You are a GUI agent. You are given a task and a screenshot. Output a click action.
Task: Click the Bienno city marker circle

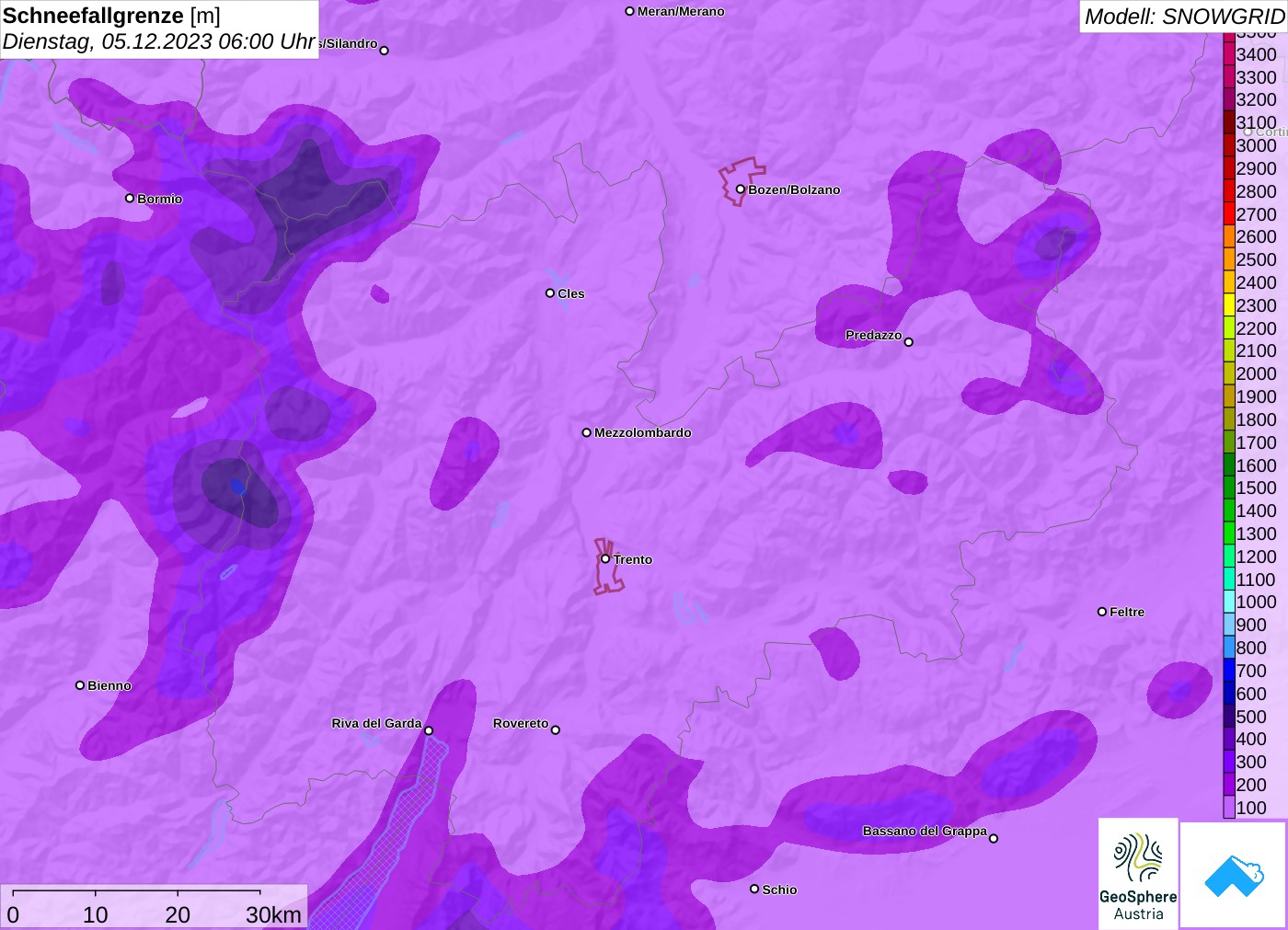[x=80, y=685]
